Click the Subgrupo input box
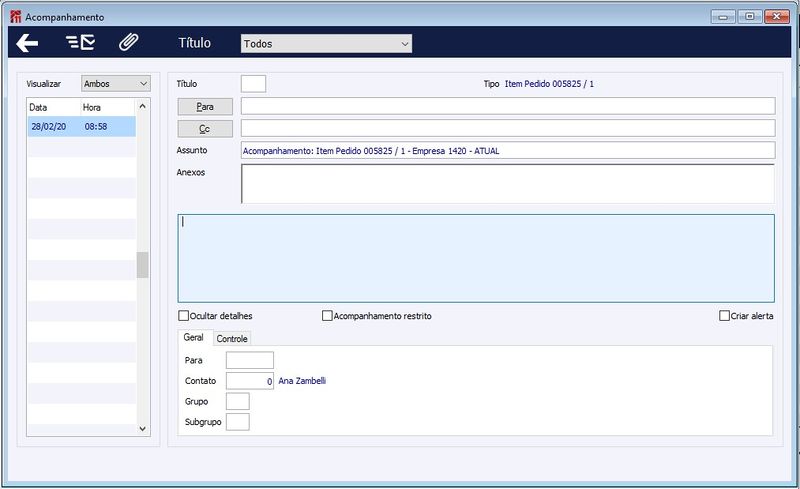The width and height of the screenshot is (800, 489). (x=238, y=422)
